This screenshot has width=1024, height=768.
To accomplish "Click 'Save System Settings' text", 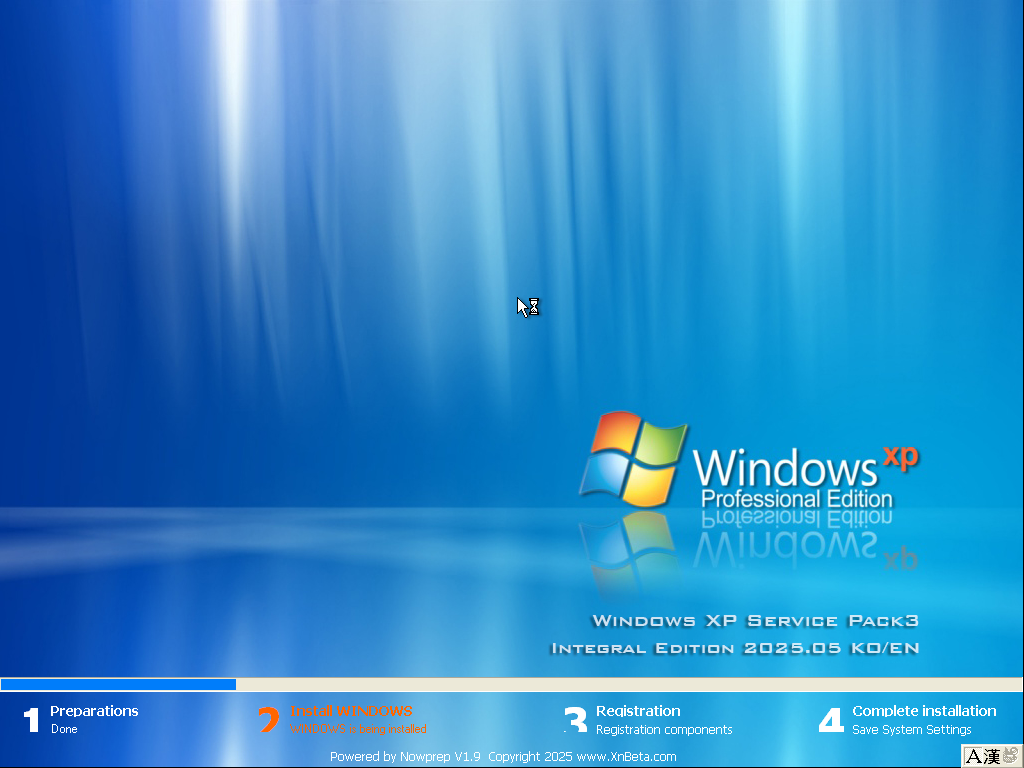I will click(x=912, y=729).
